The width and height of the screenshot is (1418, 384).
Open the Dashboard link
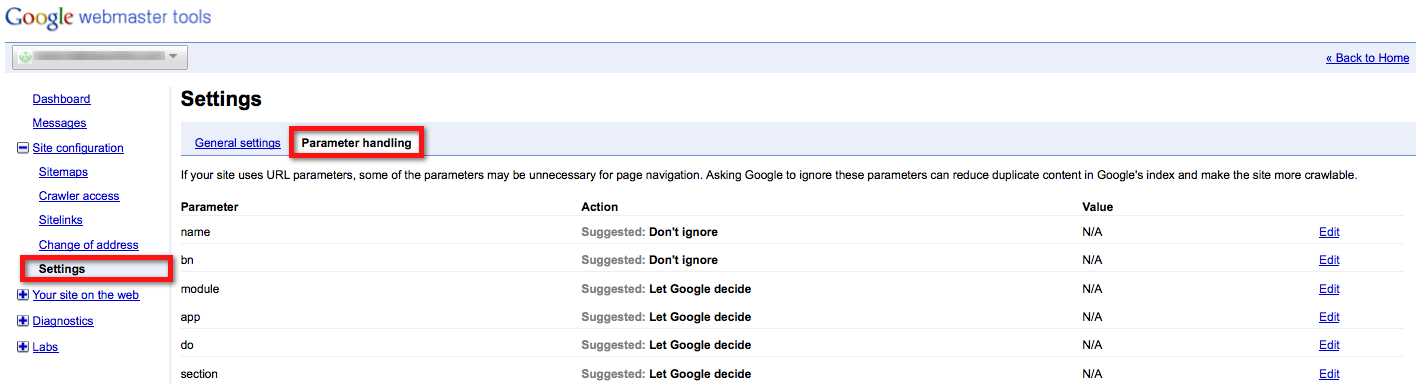pos(61,99)
